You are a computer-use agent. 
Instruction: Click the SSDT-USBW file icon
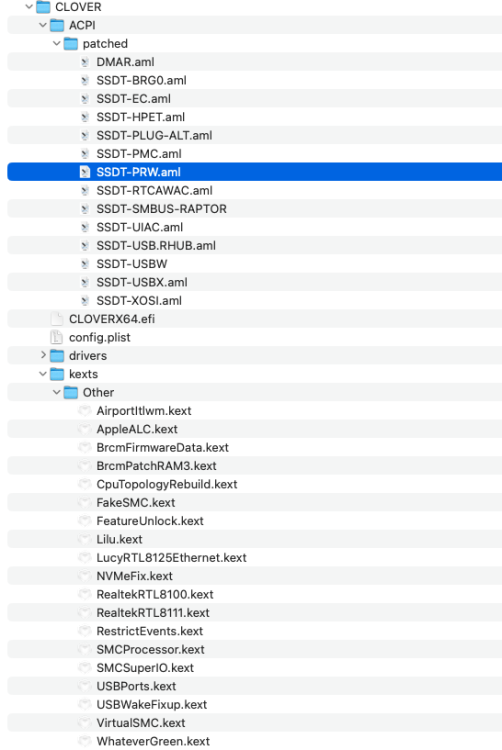[85, 264]
